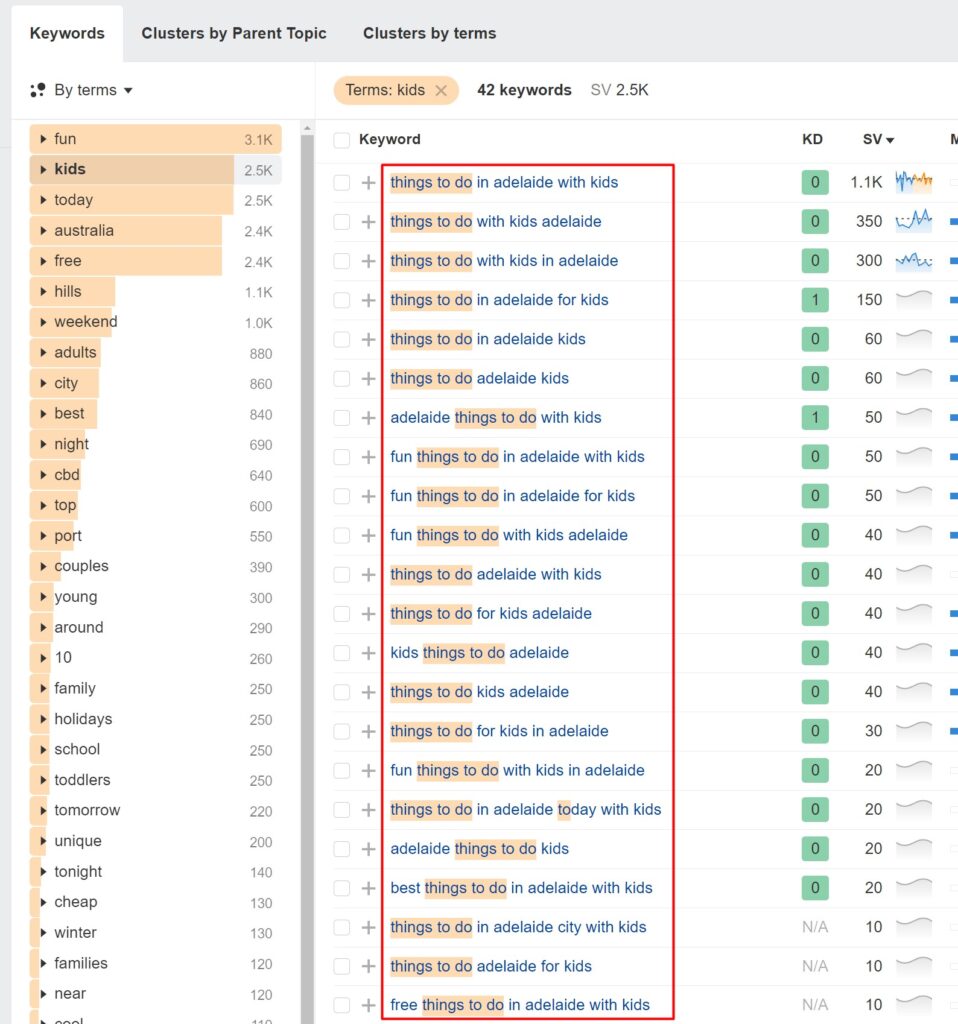This screenshot has width=958, height=1024.
Task: Click the KD column header
Action: 812,140
